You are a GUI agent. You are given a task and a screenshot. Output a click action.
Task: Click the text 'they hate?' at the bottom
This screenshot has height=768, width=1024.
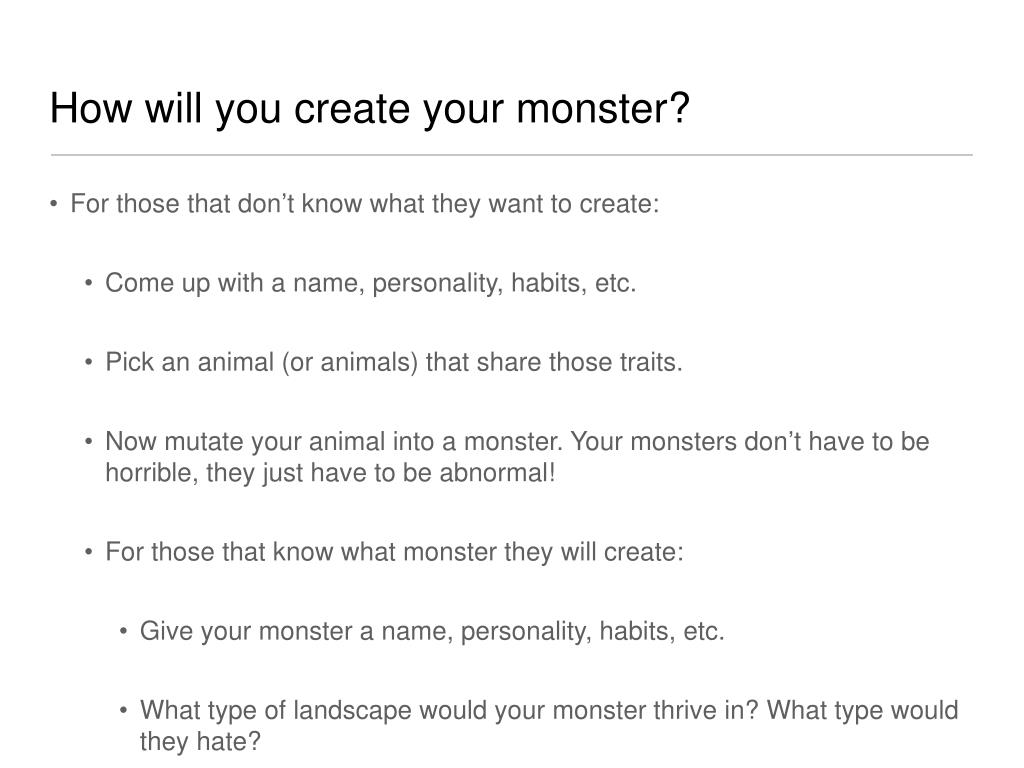click(200, 742)
